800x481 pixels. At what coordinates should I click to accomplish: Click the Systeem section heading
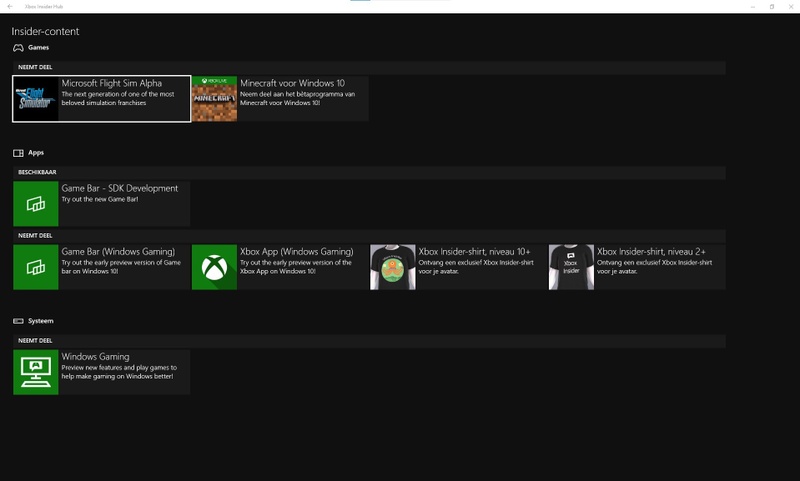click(41, 321)
